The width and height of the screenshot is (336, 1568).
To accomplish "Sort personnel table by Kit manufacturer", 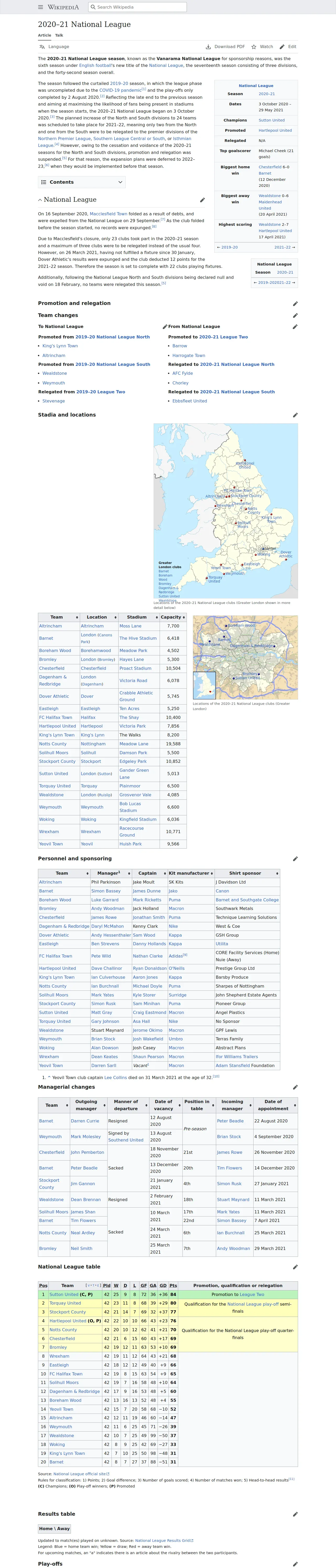I will click(x=191, y=873).
